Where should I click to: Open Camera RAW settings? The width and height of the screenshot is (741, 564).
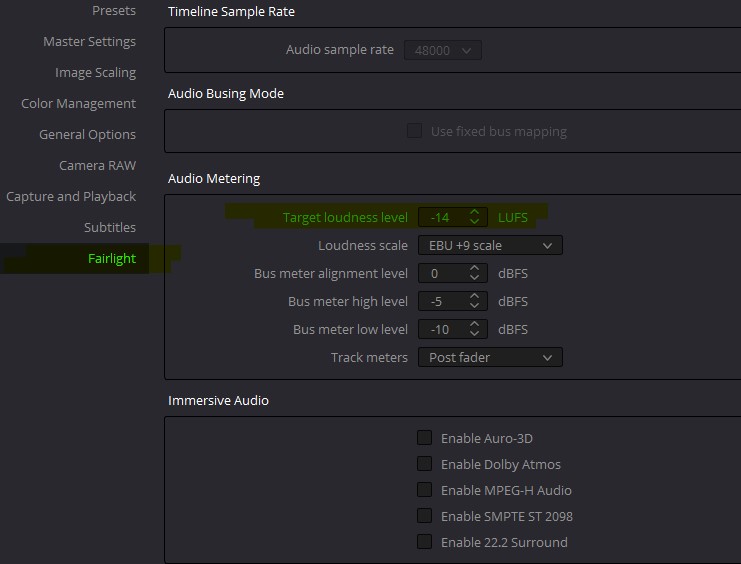pos(97,166)
